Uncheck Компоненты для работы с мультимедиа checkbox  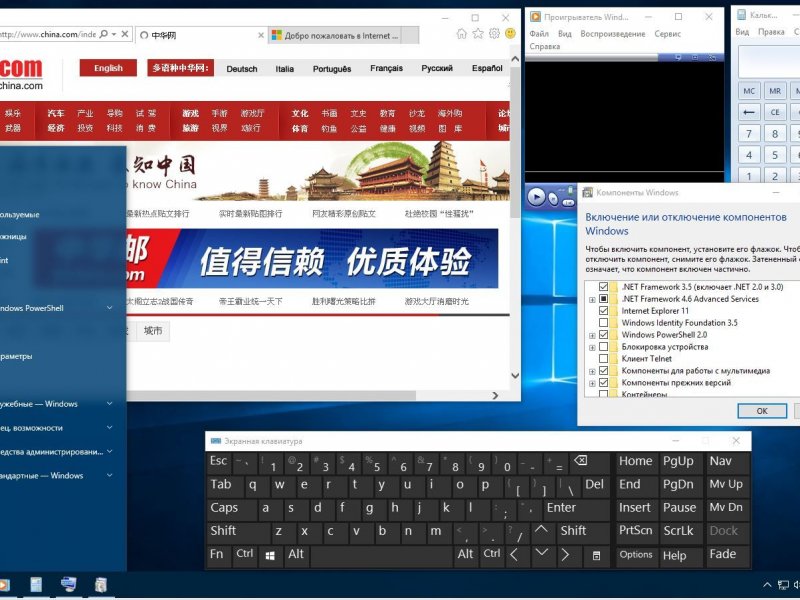(604, 370)
